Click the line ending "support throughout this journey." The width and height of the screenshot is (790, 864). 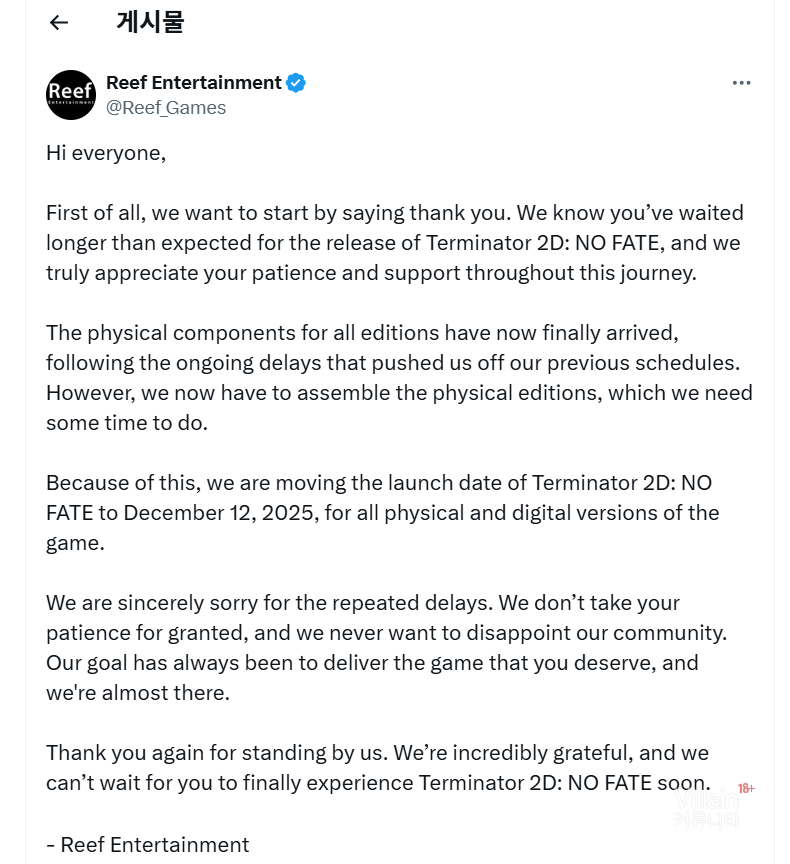370,272
